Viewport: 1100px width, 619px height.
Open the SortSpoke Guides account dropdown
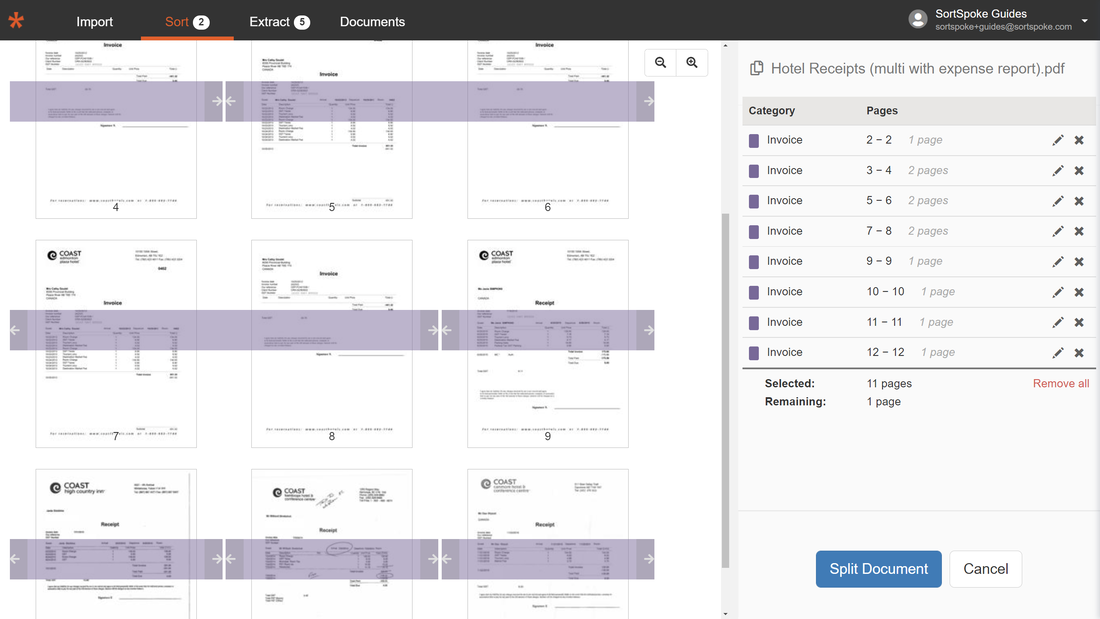click(x=1085, y=20)
